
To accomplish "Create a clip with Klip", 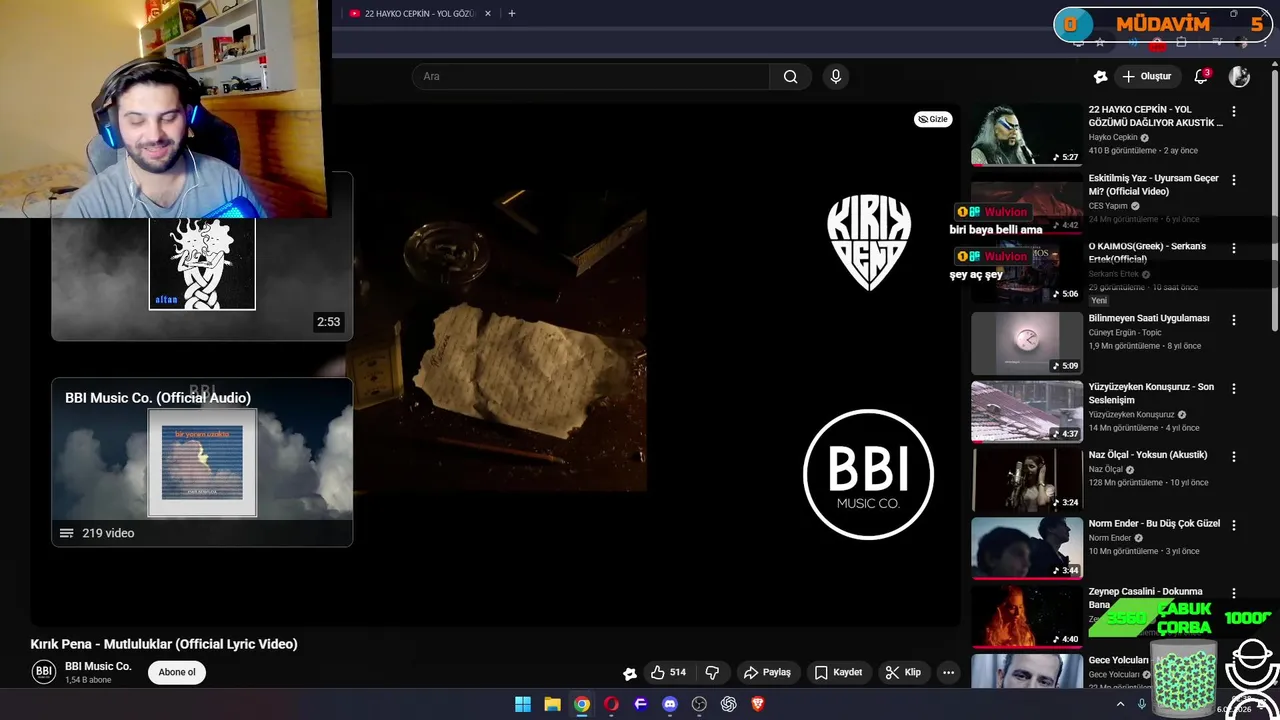I will (903, 672).
